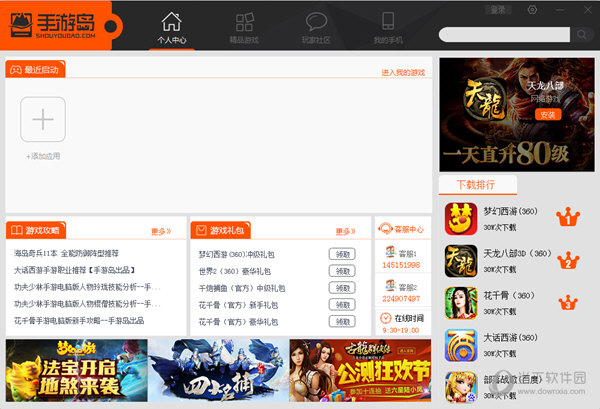Click the 天龙八部3D game icon in rankings

(x=461, y=261)
